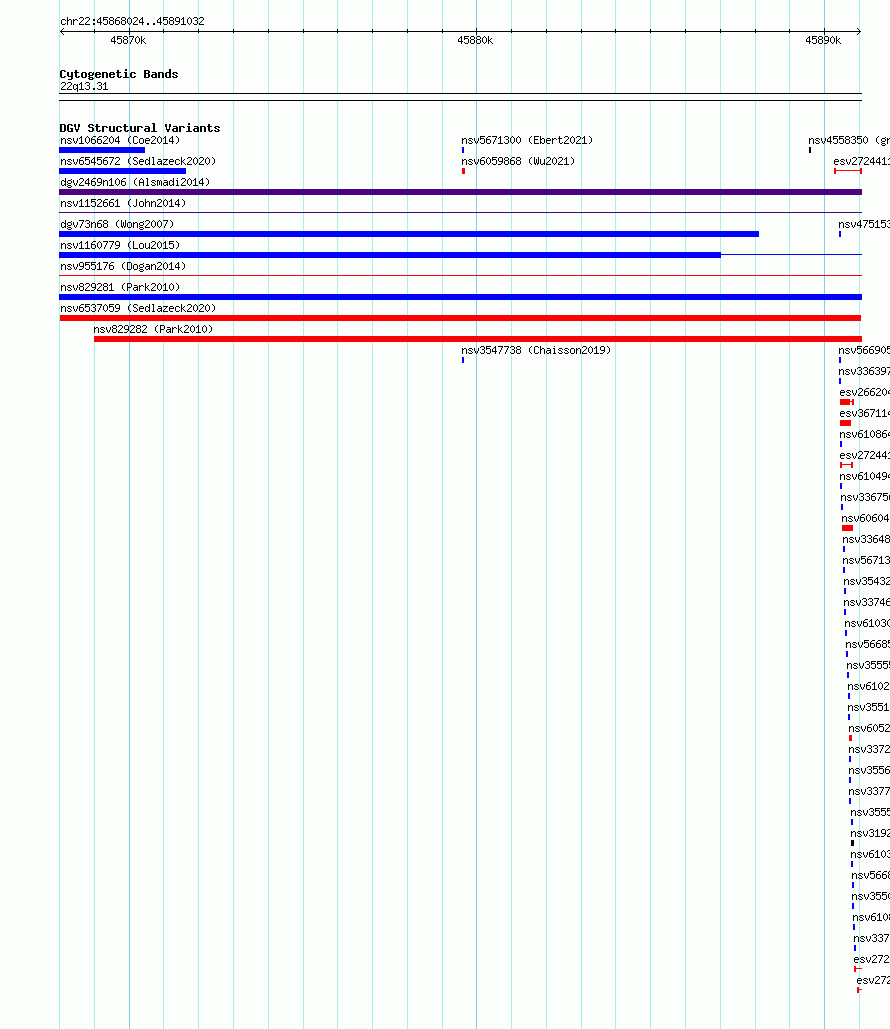The height and width of the screenshot is (1029, 890).
Task: Open variant nsv829281 (Park2010) label
Action: point(120,287)
